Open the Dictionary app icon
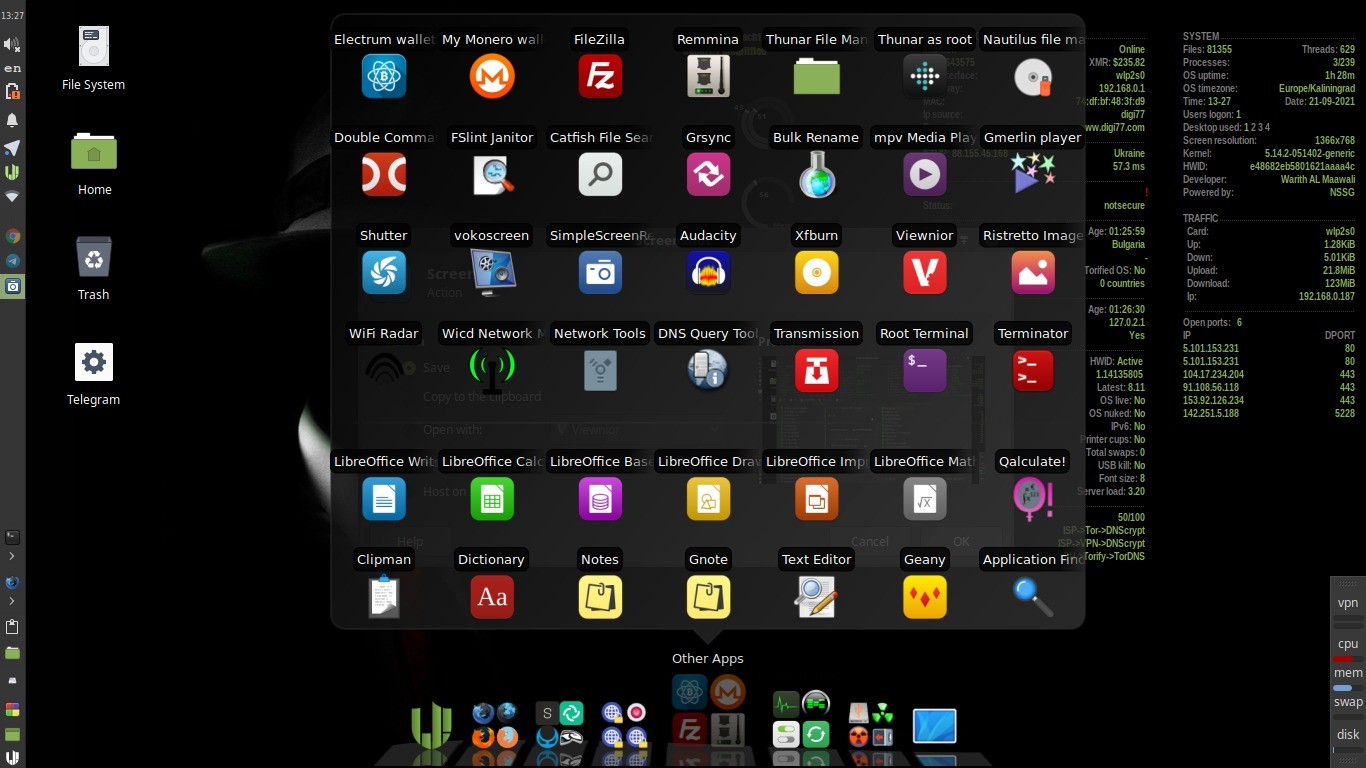 point(492,596)
